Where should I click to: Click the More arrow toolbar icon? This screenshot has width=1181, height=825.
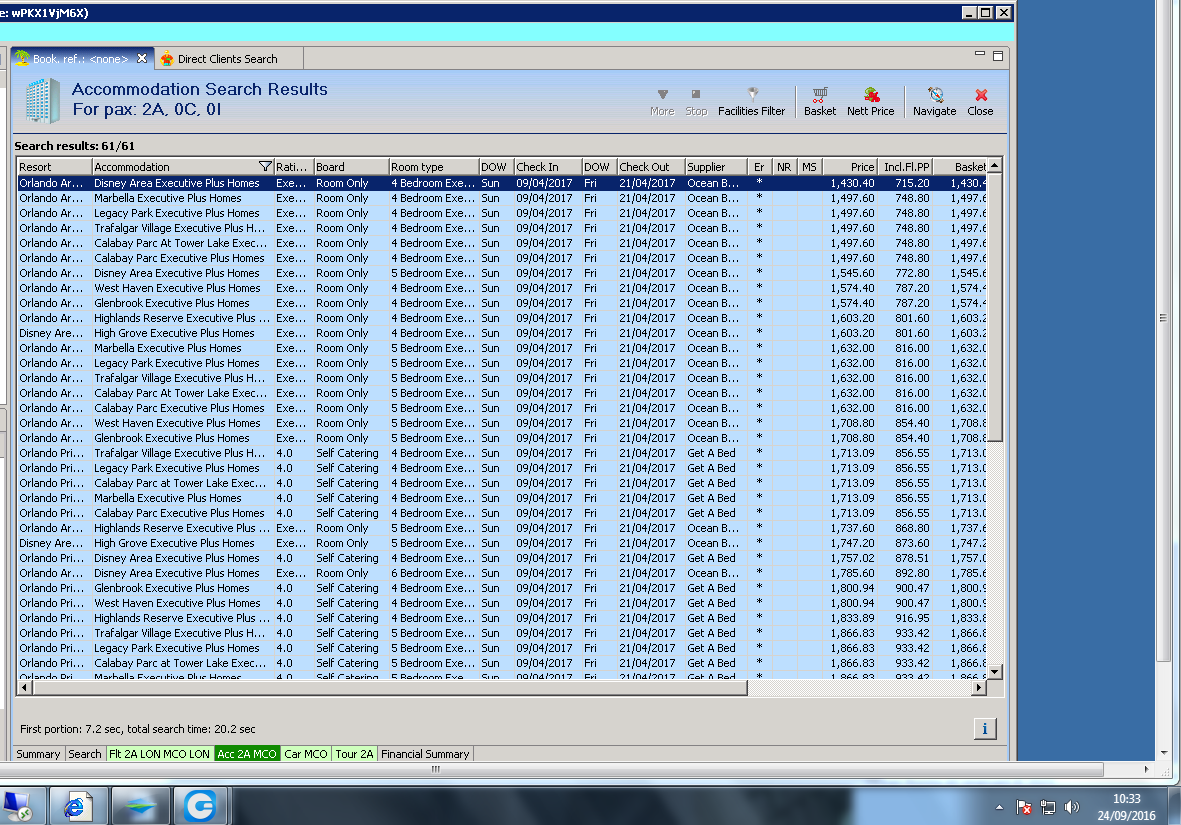click(662, 102)
